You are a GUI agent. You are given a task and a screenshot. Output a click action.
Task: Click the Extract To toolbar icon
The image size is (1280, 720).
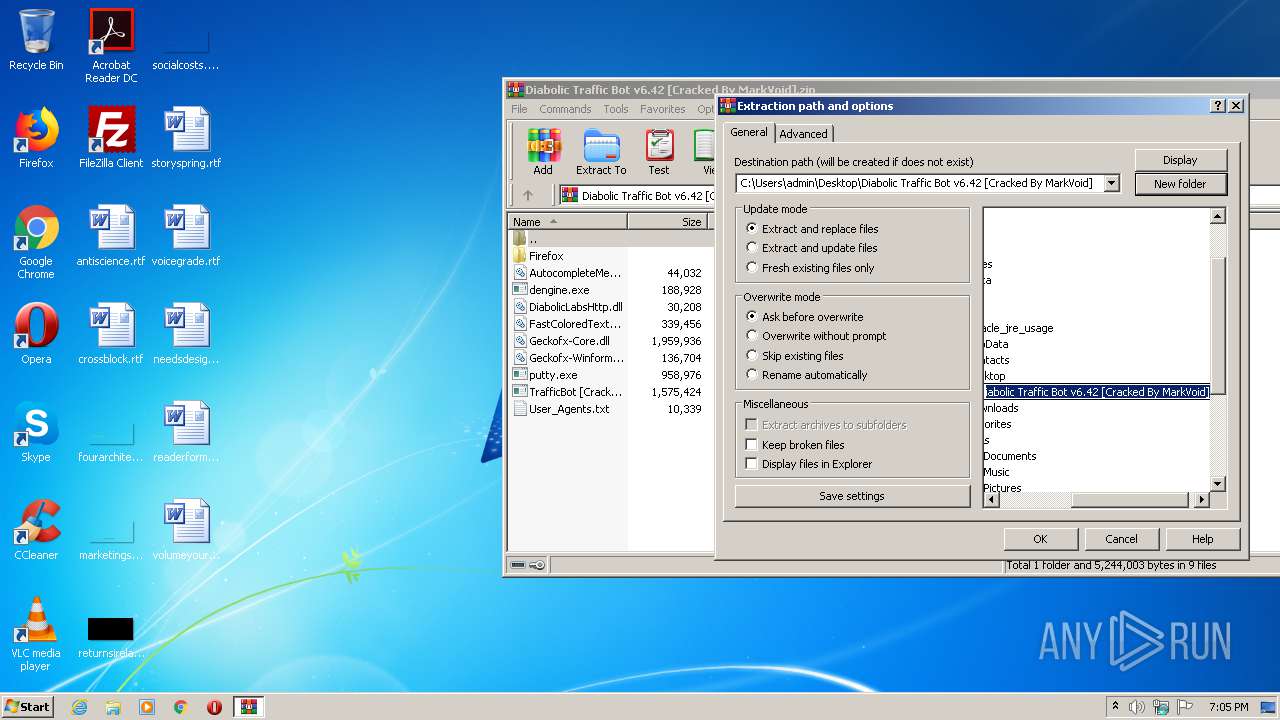click(x=601, y=152)
